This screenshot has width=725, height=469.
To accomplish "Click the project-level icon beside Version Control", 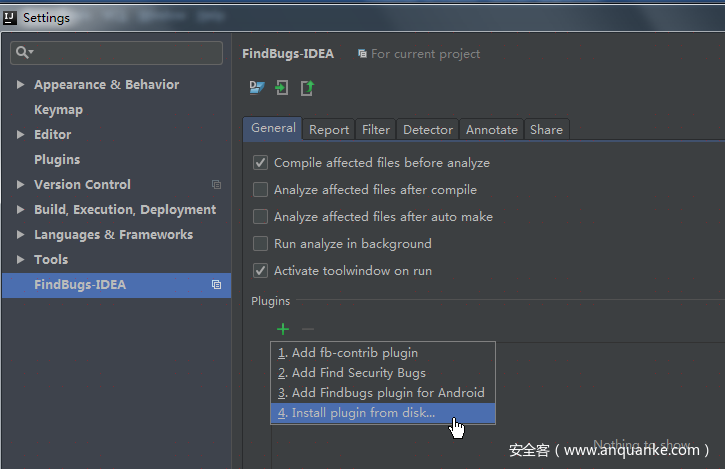I will (x=216, y=185).
